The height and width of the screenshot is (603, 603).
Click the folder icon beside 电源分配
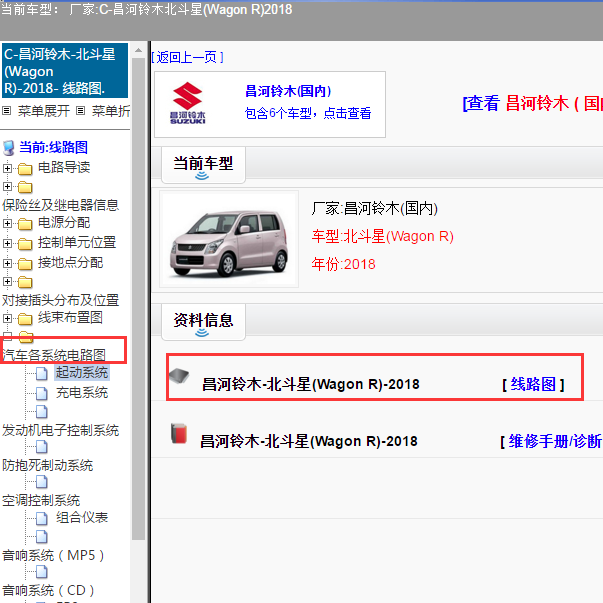point(25,223)
